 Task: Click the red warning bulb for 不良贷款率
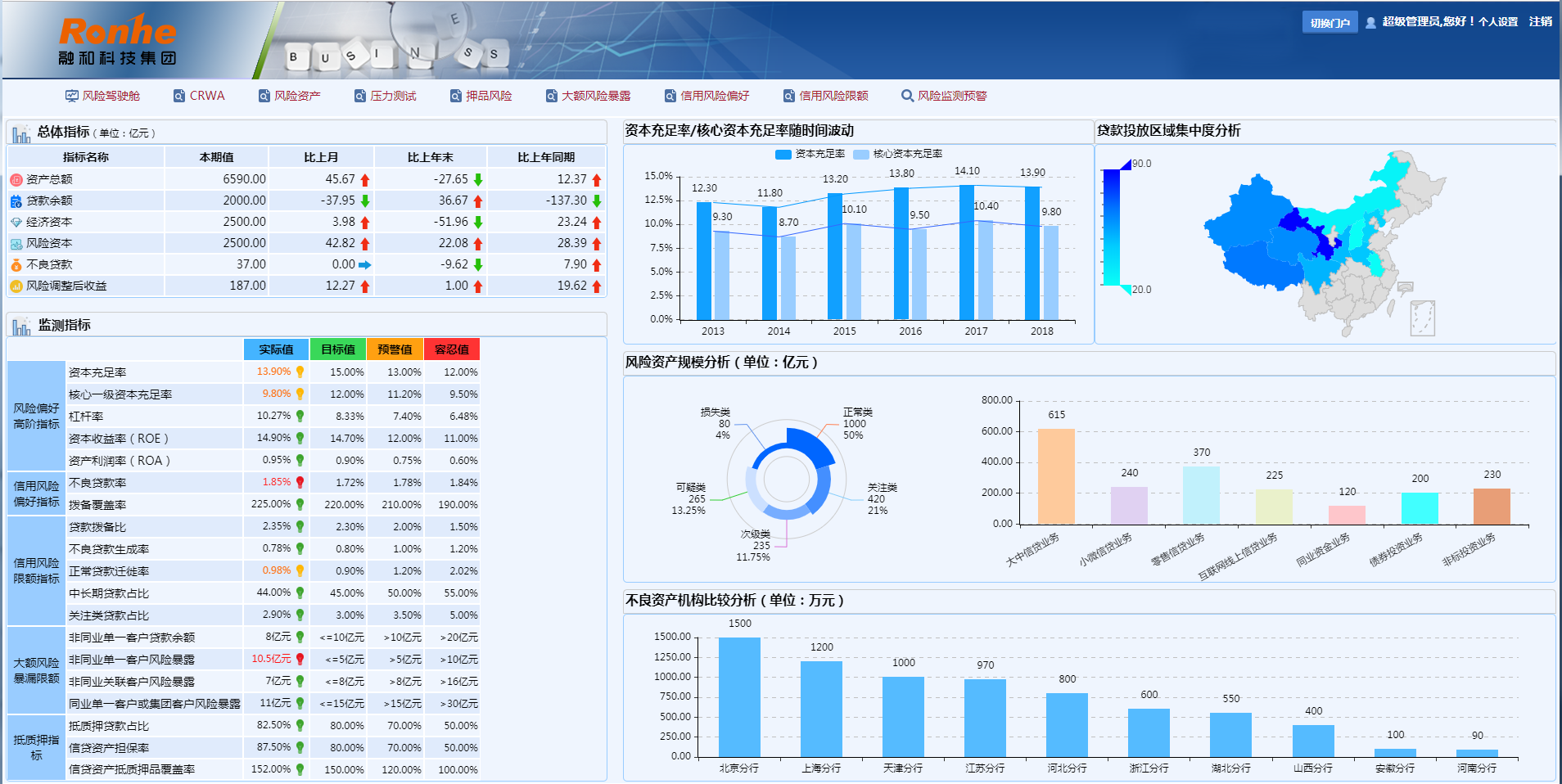pos(300,483)
